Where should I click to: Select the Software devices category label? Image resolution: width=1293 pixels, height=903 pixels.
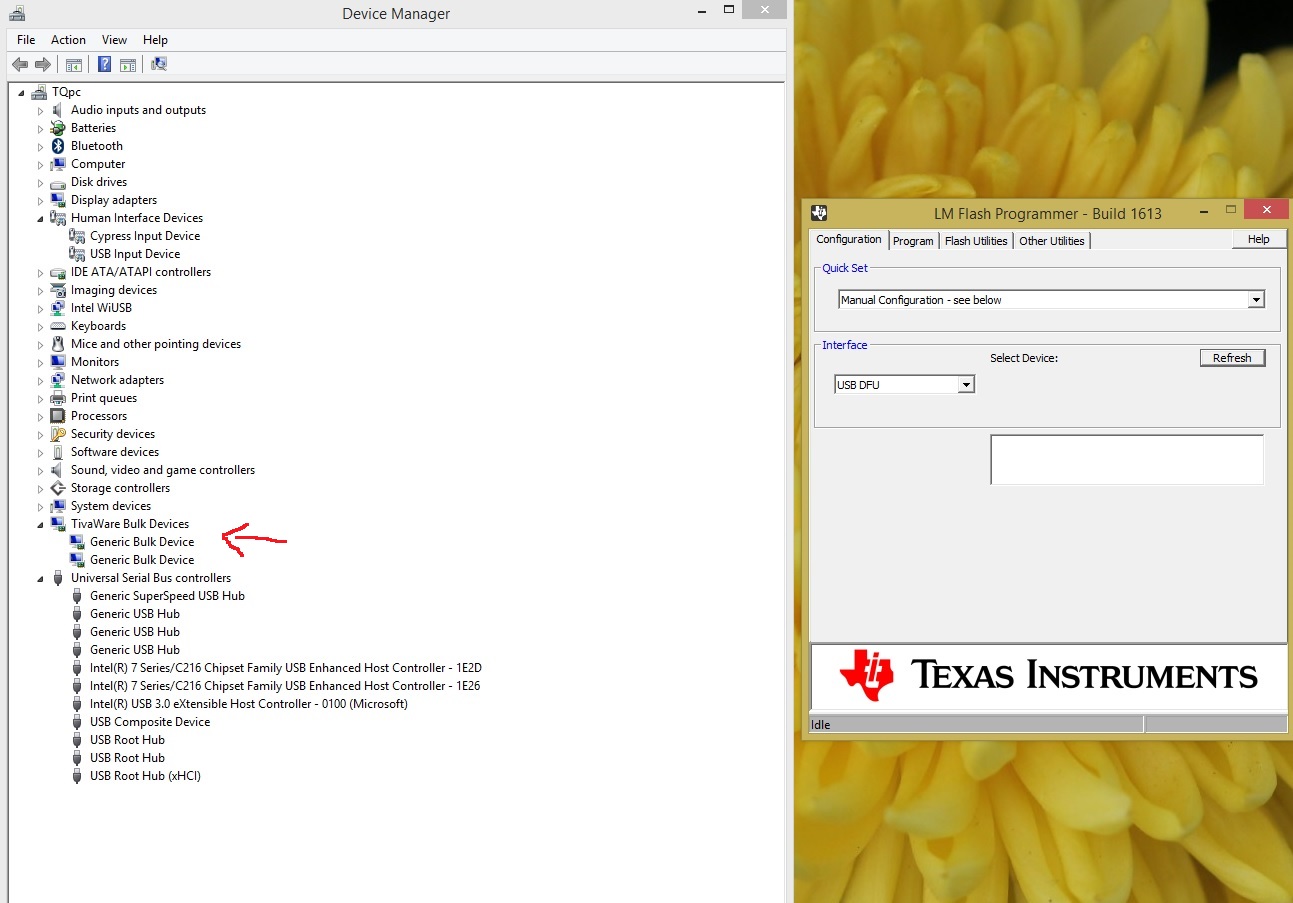[115, 452]
